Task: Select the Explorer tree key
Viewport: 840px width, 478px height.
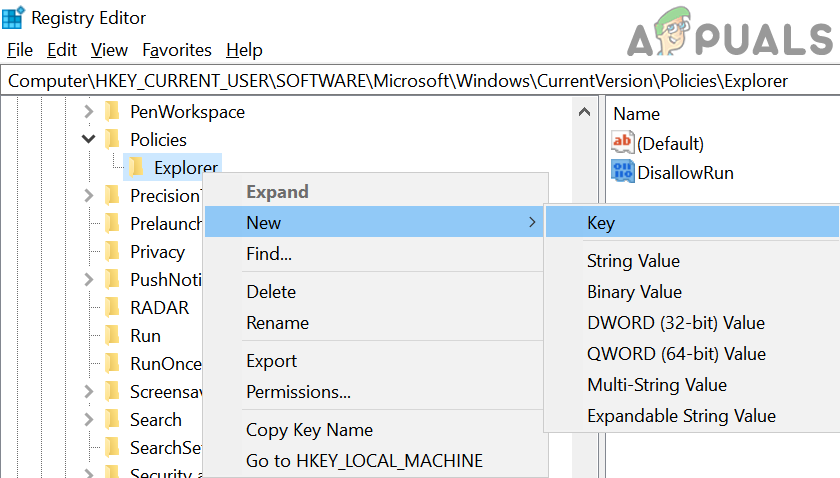Action: pos(186,167)
